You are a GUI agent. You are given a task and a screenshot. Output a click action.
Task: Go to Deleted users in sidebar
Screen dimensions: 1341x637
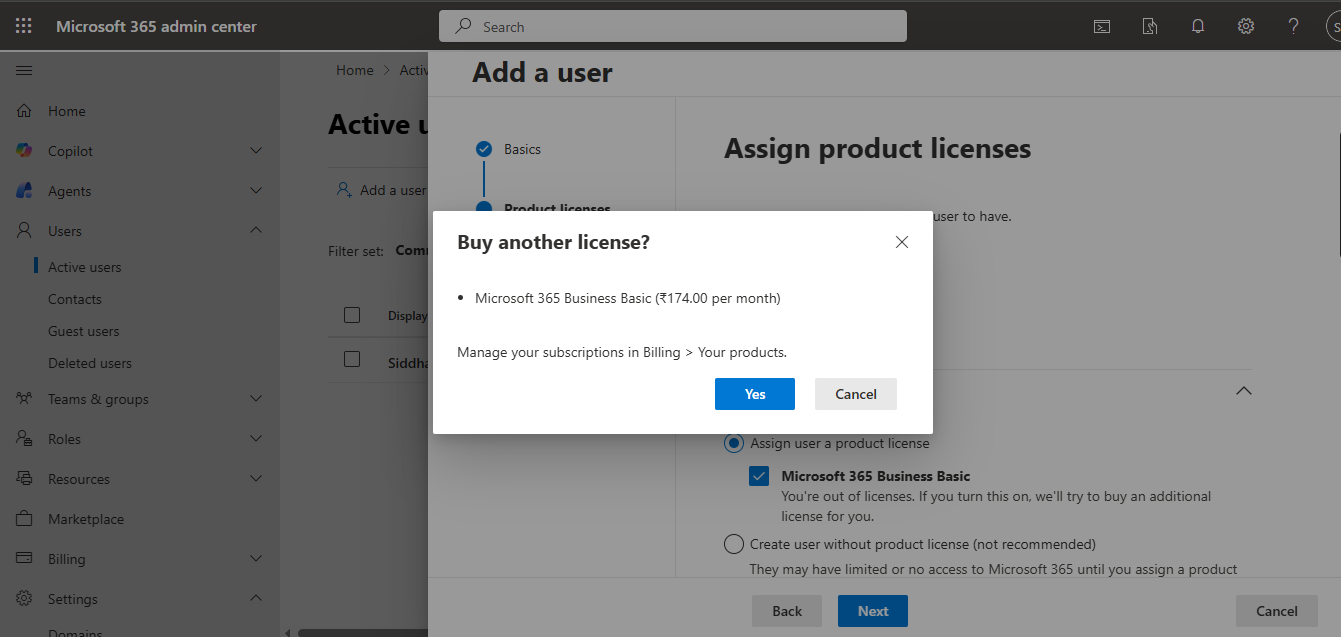coord(90,363)
